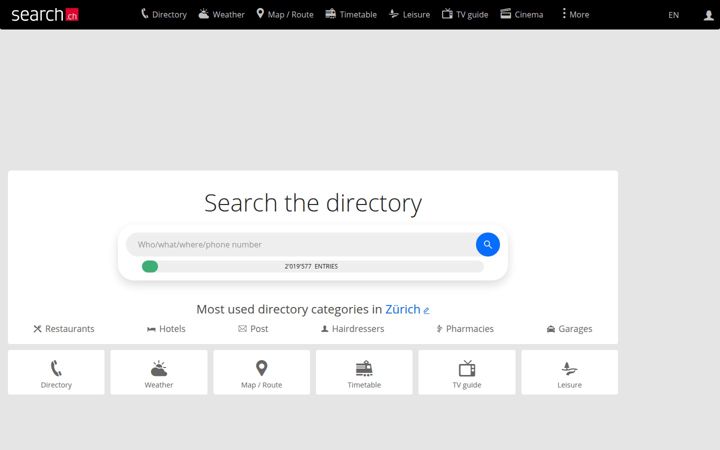Click the green entries progress indicator
This screenshot has width=720, height=450.
(x=150, y=266)
